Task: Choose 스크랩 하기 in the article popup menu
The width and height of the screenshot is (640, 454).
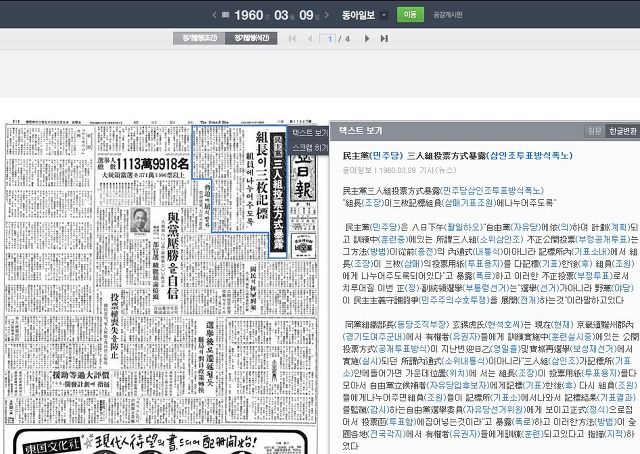Action: [309, 147]
